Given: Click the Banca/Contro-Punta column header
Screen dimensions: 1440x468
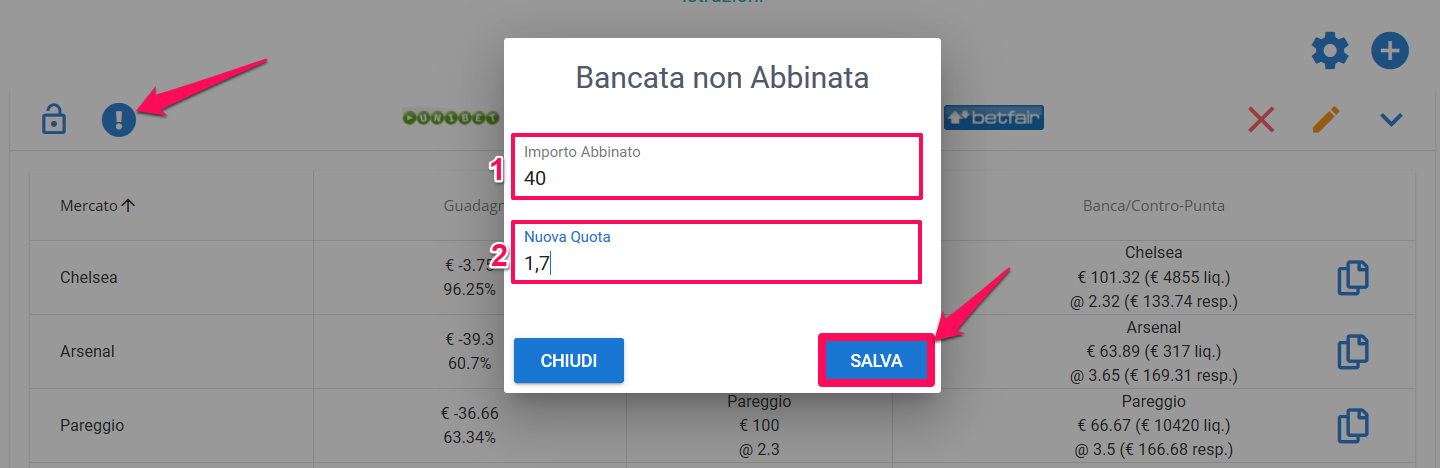Looking at the screenshot, I should (x=1153, y=206).
